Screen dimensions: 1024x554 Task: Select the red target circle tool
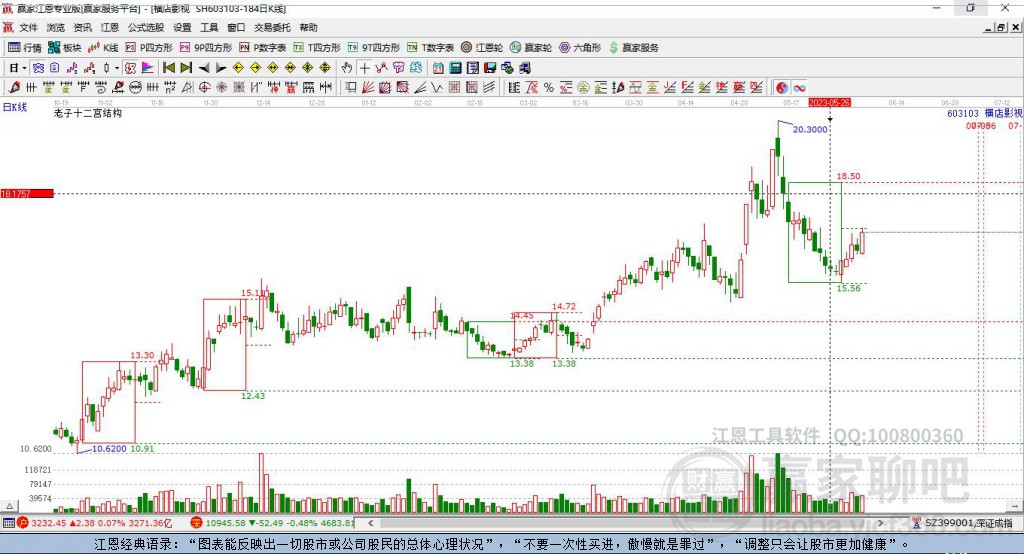point(204,88)
